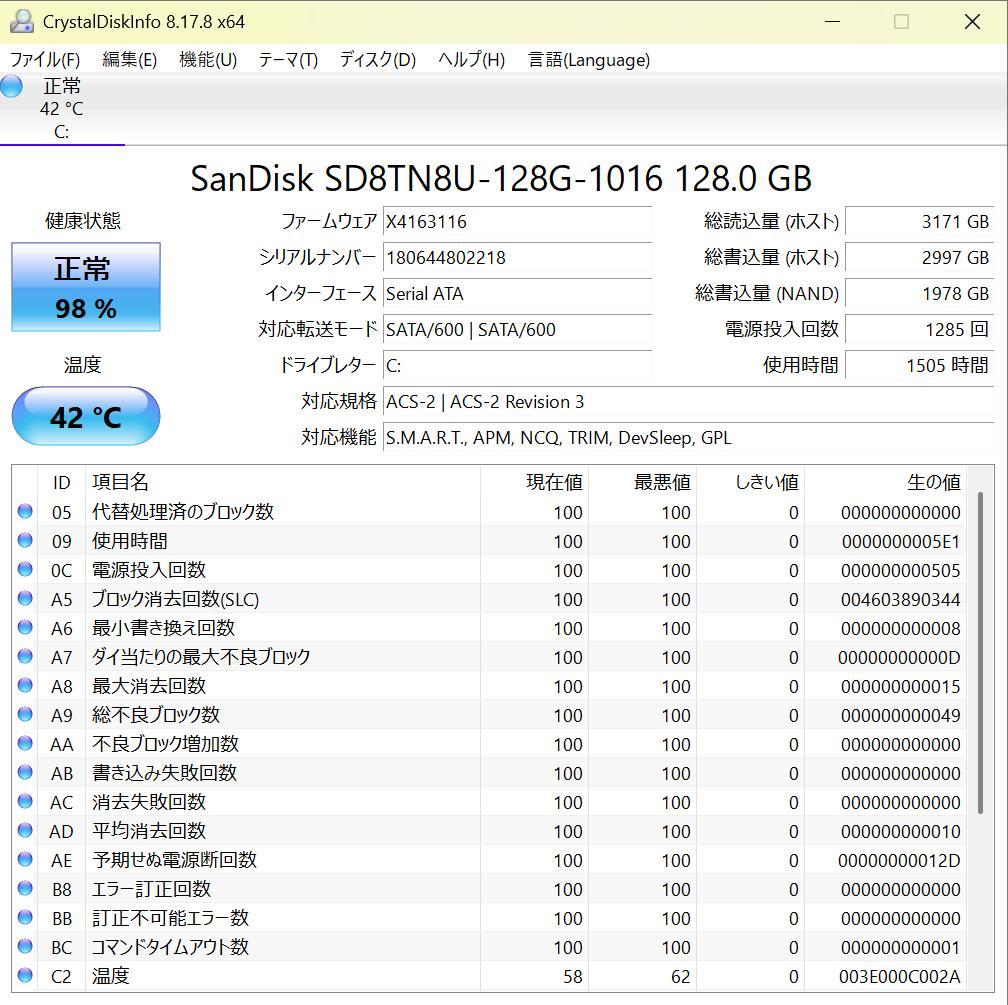Click the current value 58 in row C2
The image size is (1008, 1005).
pyautogui.click(x=573, y=976)
